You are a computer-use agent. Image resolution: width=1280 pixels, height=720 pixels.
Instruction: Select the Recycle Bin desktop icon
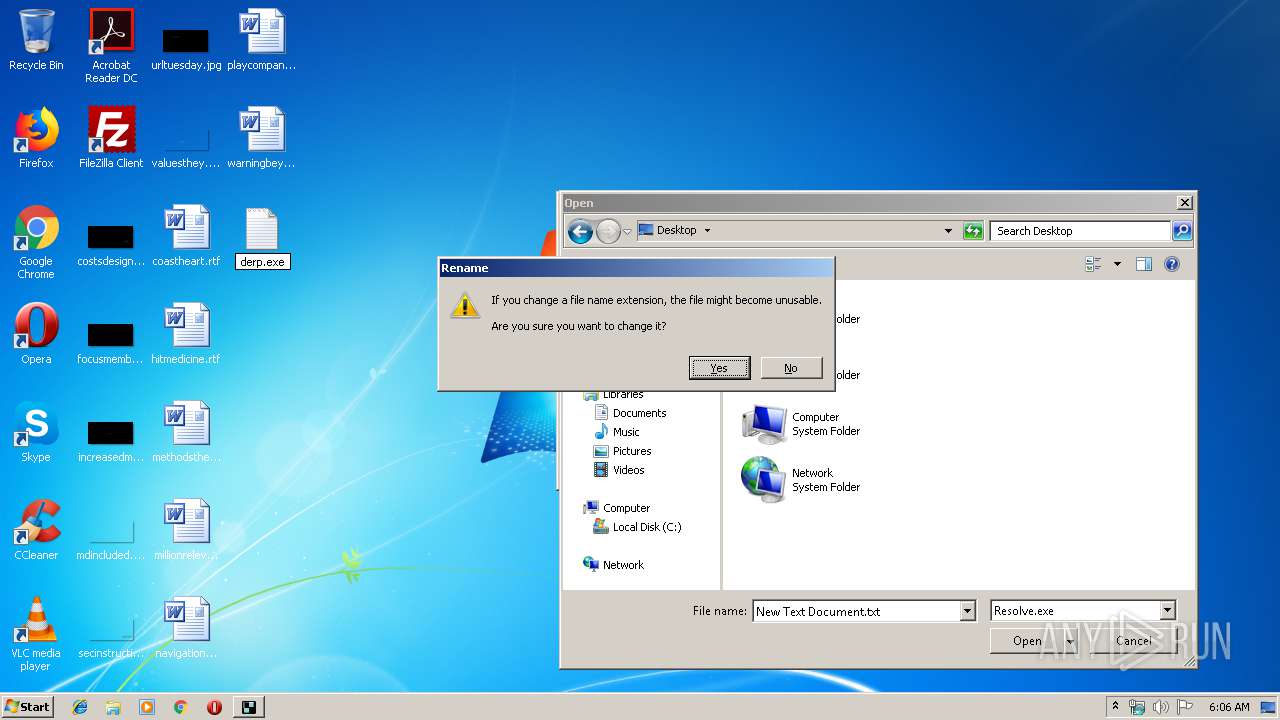click(x=36, y=40)
